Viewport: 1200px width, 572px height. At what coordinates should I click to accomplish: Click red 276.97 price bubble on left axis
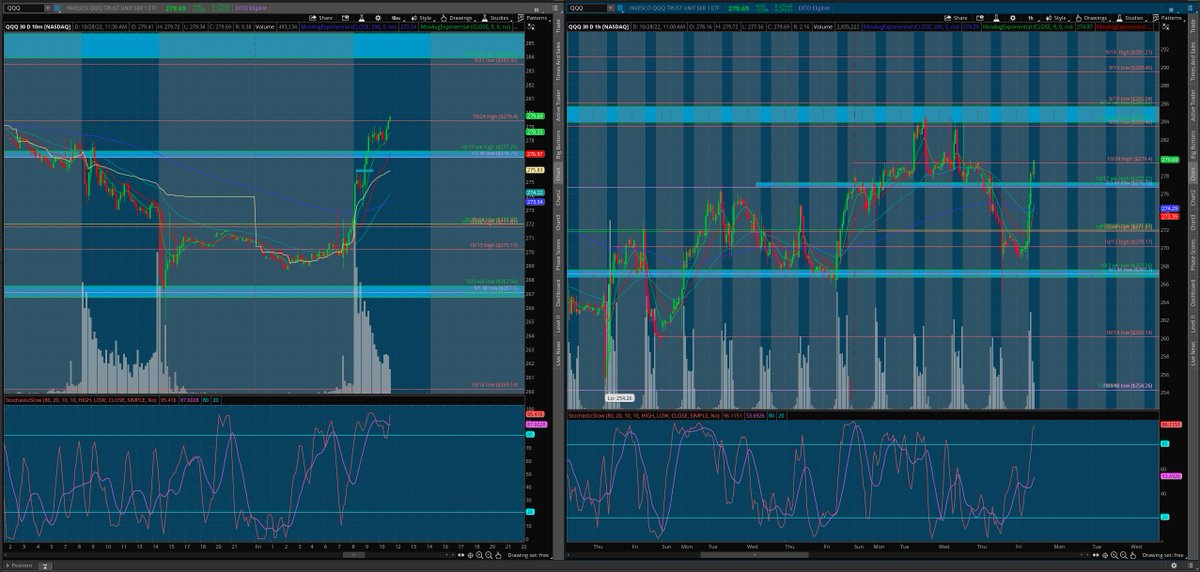[536, 154]
